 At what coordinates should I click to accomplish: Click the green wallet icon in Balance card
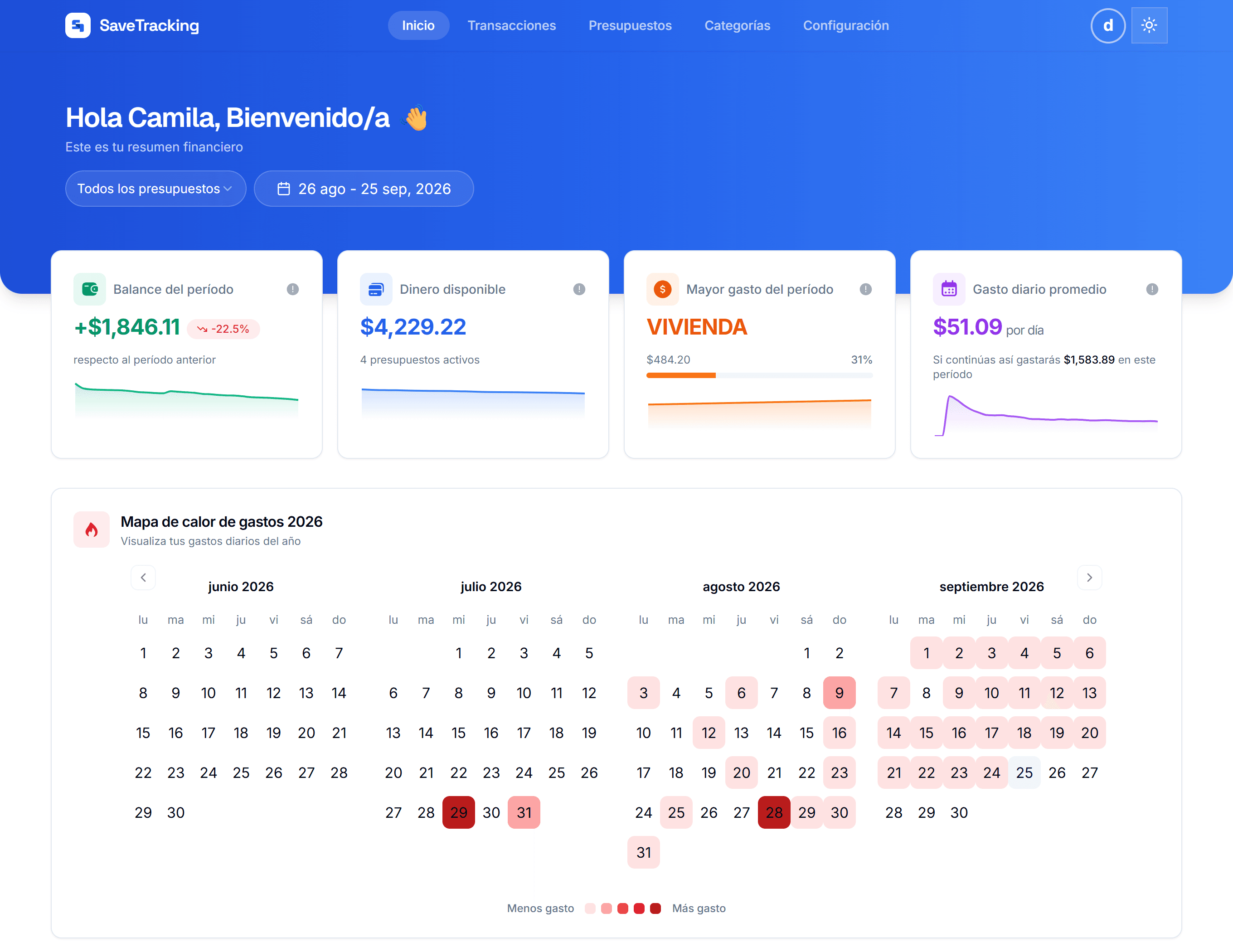[x=90, y=289]
